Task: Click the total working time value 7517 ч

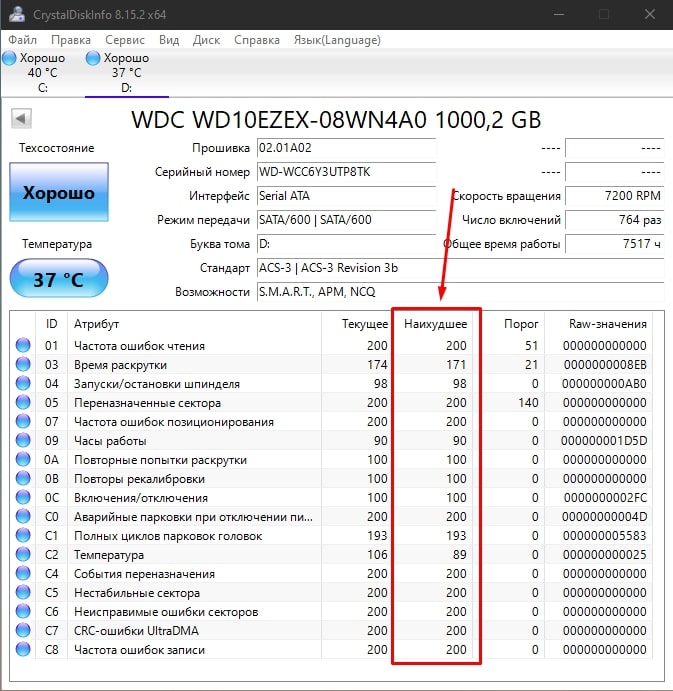Action: [614, 244]
